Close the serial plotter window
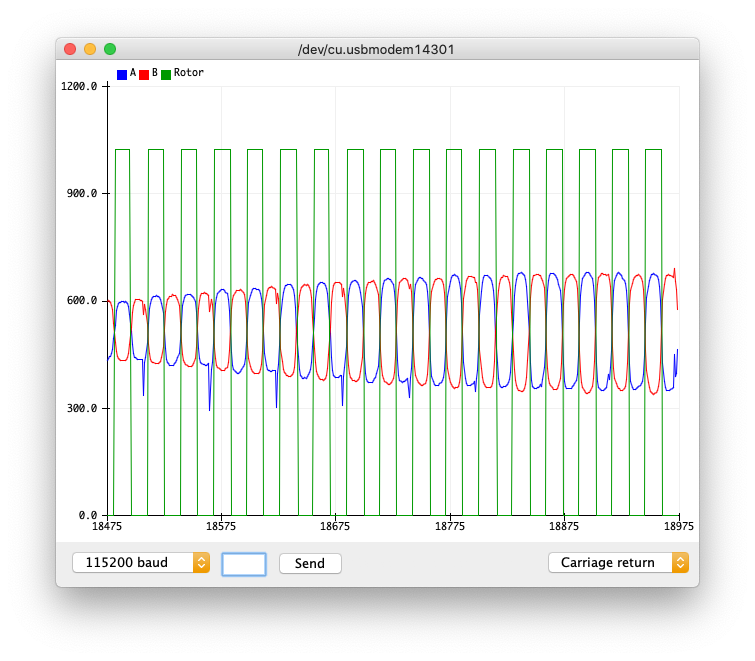Screen dimensions: 755x661 click(x=70, y=49)
